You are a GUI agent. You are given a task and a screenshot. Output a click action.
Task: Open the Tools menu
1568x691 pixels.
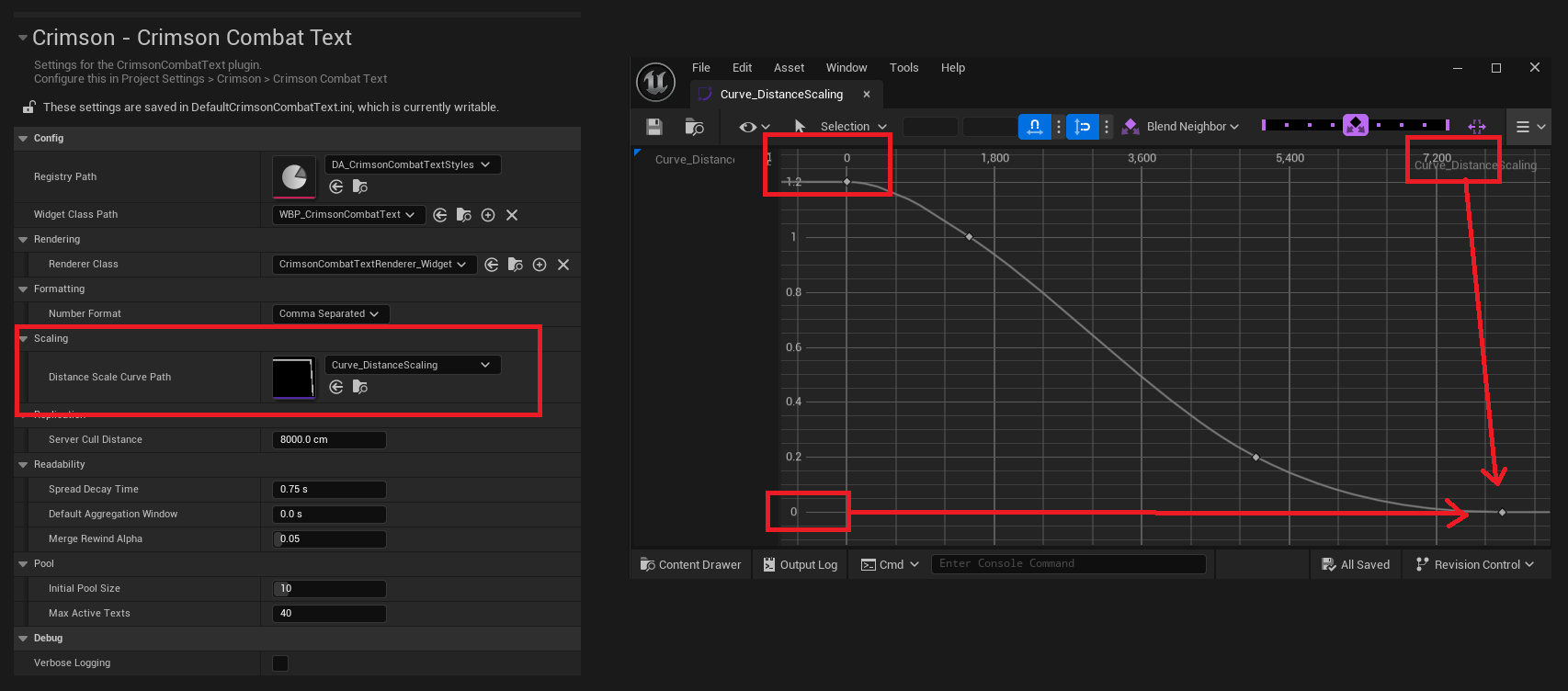click(x=904, y=68)
